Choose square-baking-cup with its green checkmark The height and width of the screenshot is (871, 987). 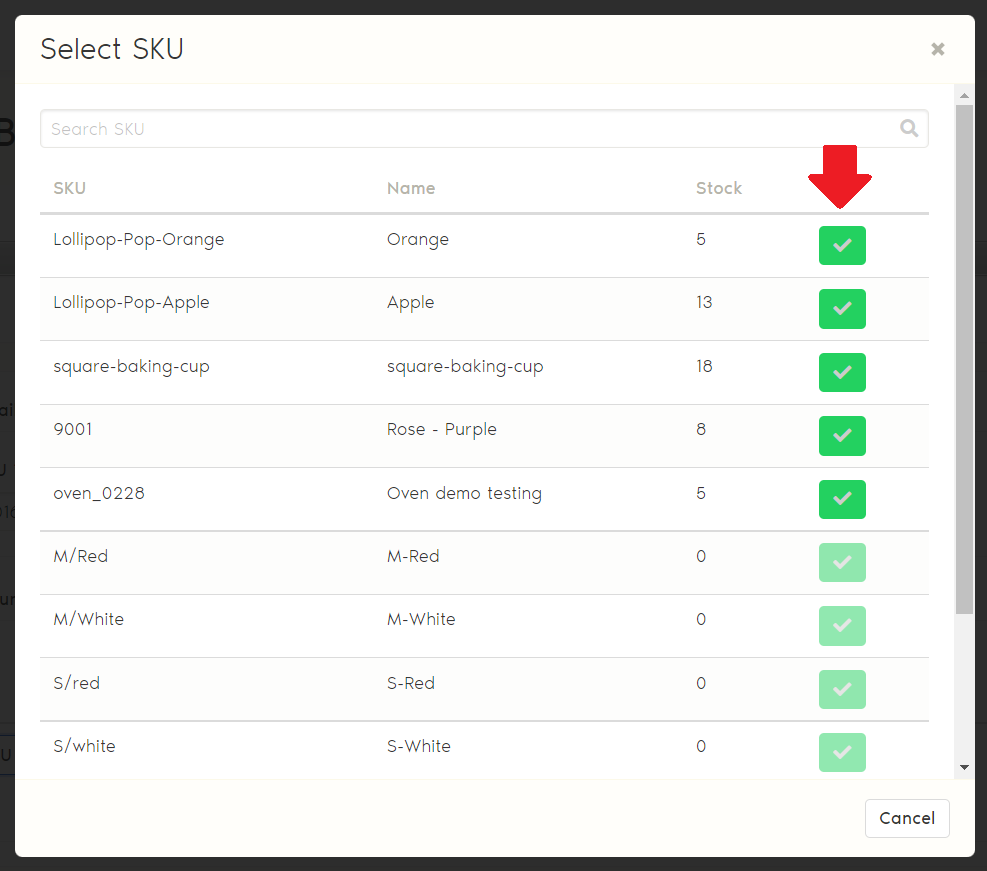coord(842,372)
